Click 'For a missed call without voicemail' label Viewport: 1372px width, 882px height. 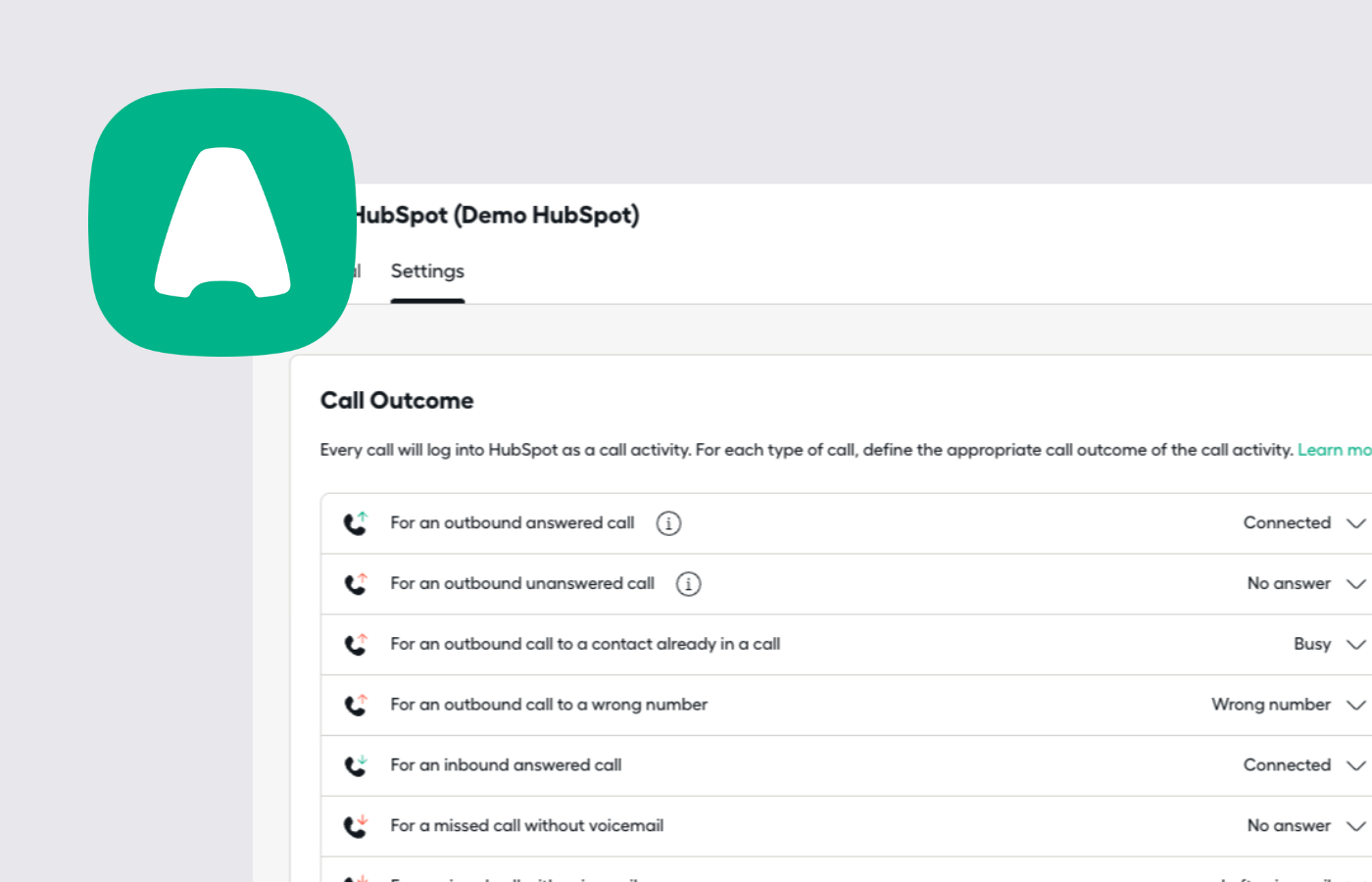[x=527, y=826]
